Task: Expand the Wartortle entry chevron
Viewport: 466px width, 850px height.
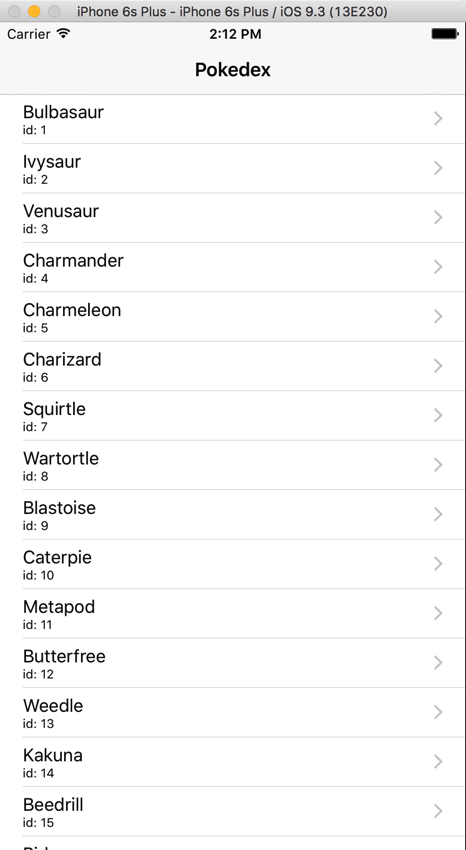Action: point(438,465)
